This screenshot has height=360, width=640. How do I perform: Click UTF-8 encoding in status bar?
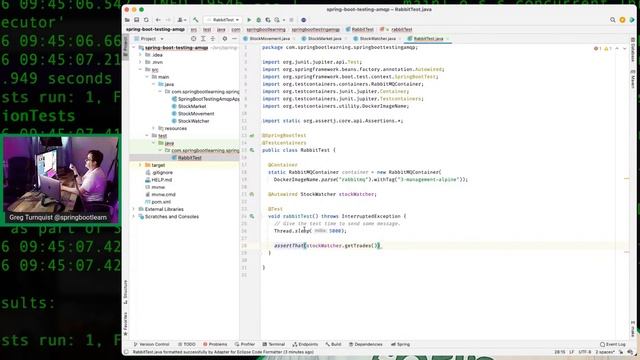pyautogui.click(x=584, y=352)
